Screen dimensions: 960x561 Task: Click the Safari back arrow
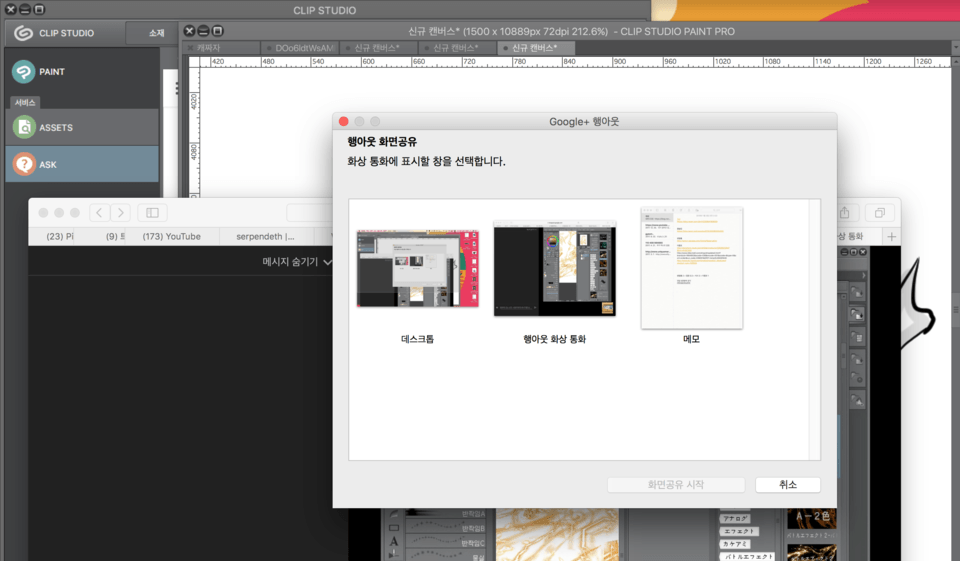99,213
